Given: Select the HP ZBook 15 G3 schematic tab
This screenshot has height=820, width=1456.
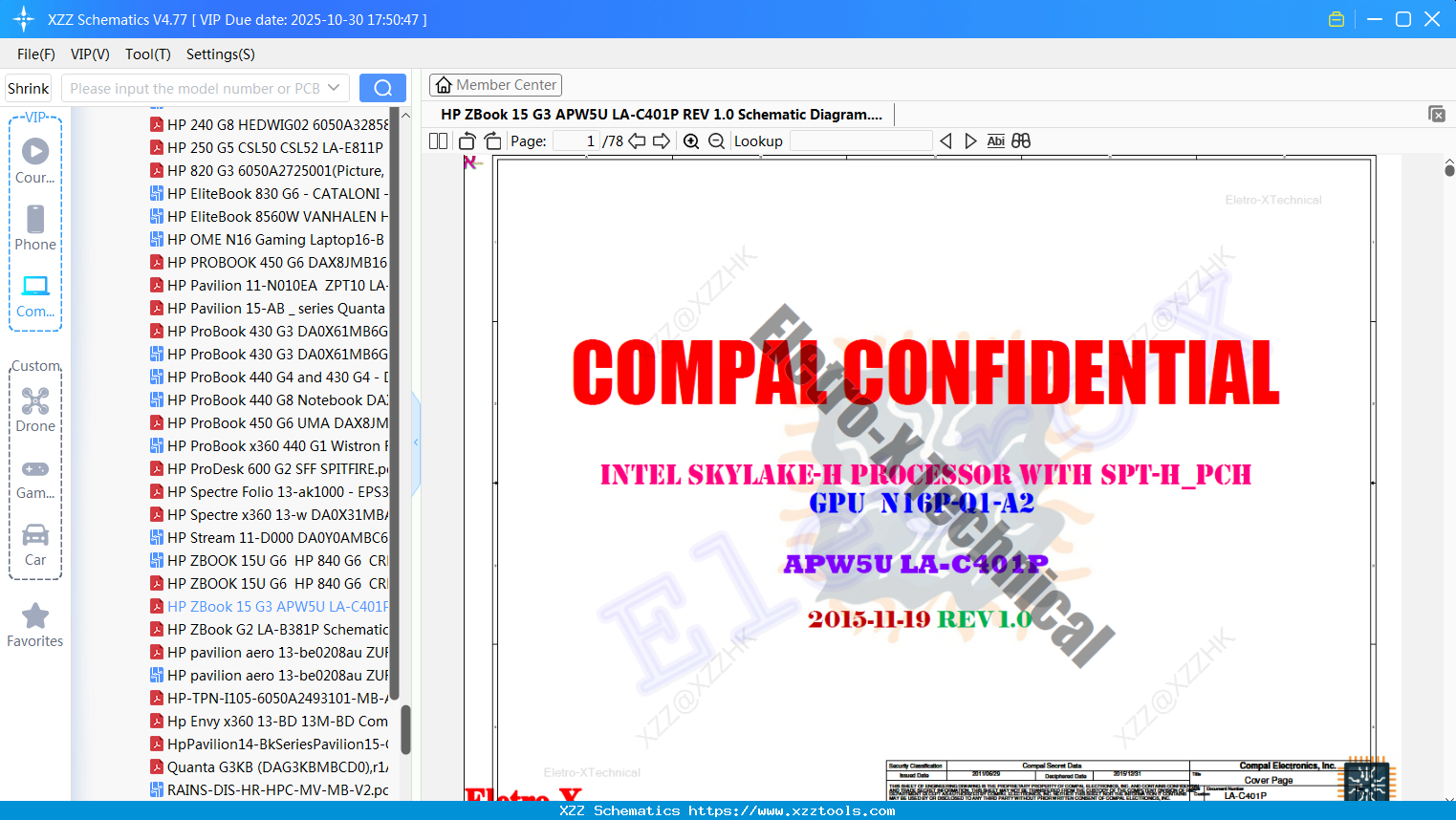Looking at the screenshot, I should point(662,114).
